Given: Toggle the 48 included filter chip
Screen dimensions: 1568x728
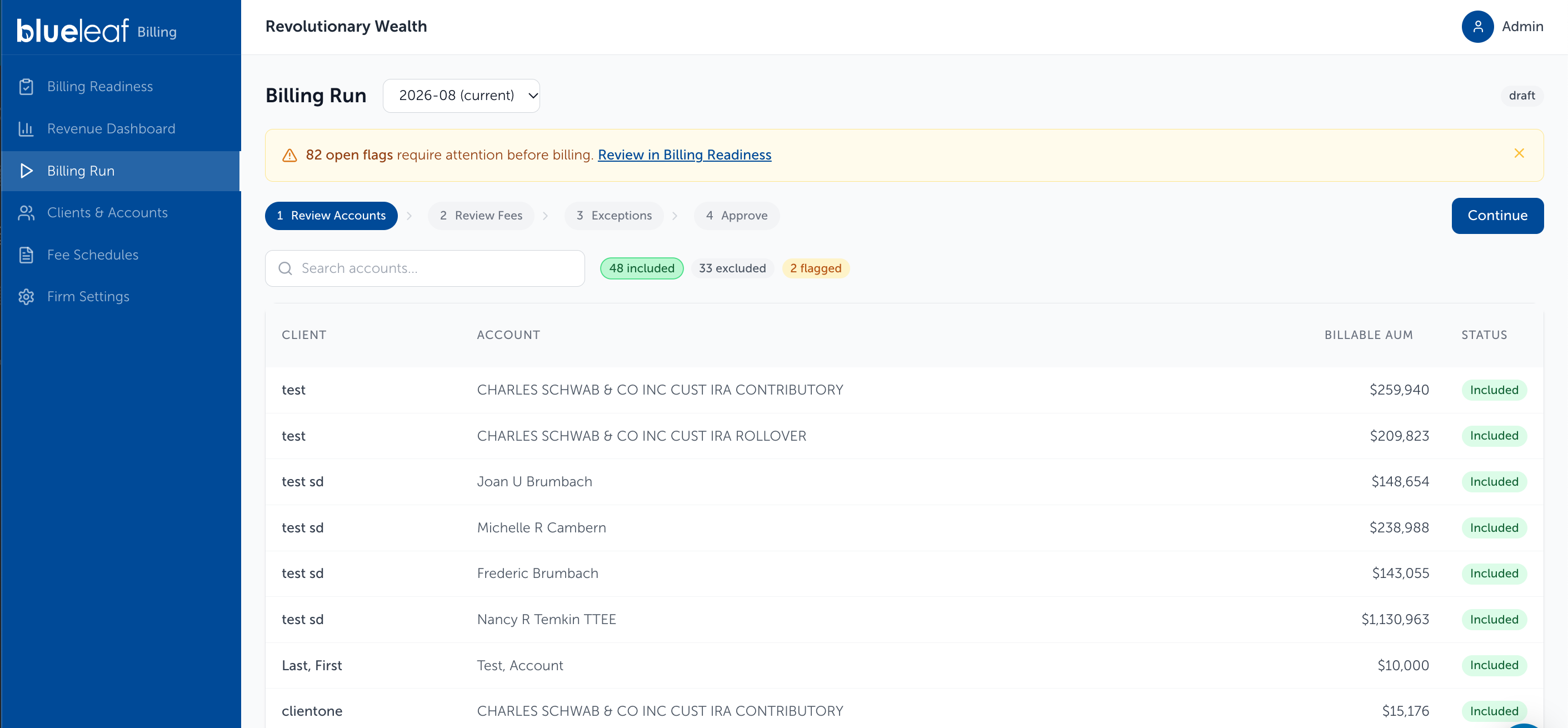Looking at the screenshot, I should pos(642,268).
